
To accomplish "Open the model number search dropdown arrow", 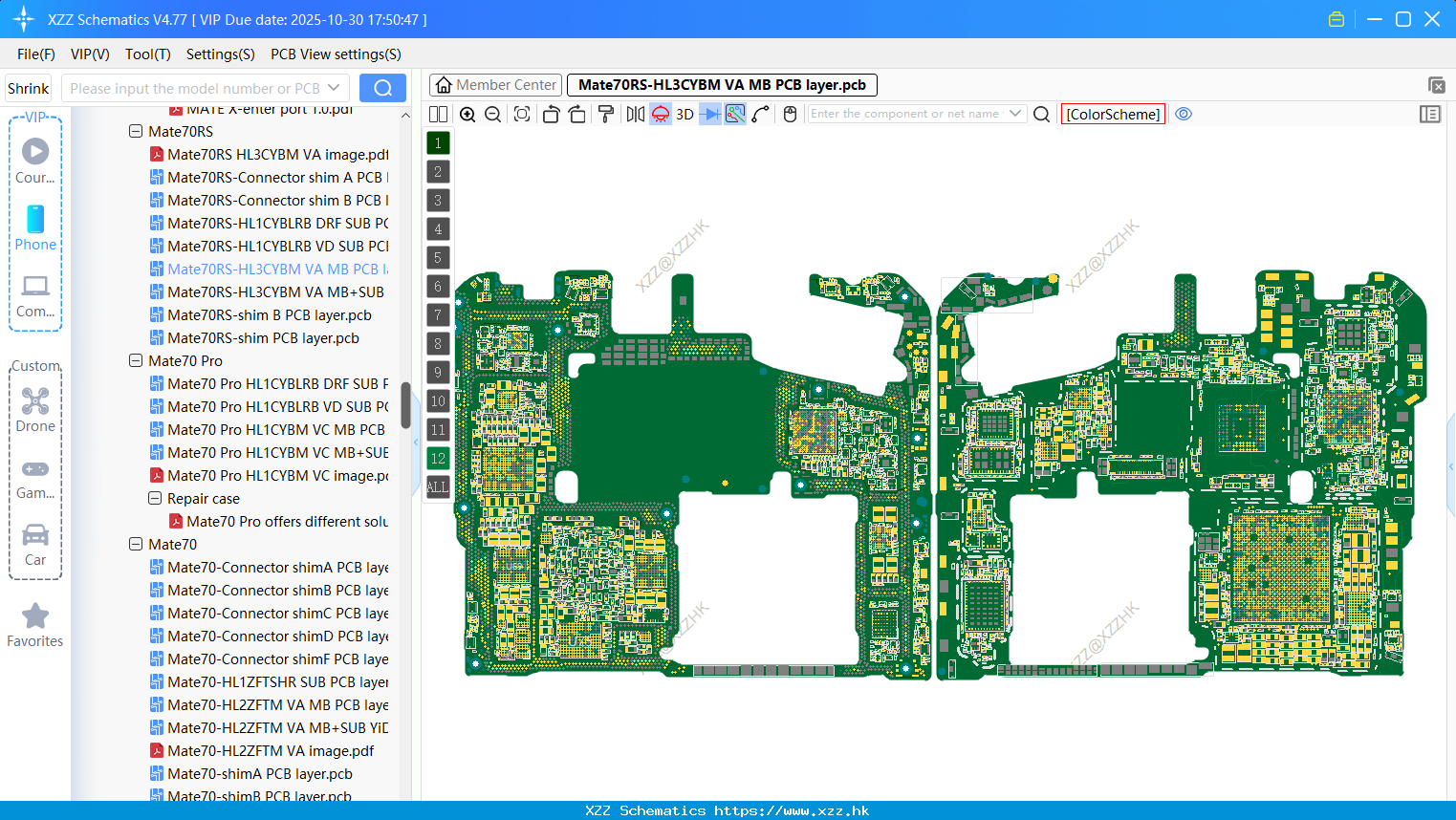I will pos(334,88).
